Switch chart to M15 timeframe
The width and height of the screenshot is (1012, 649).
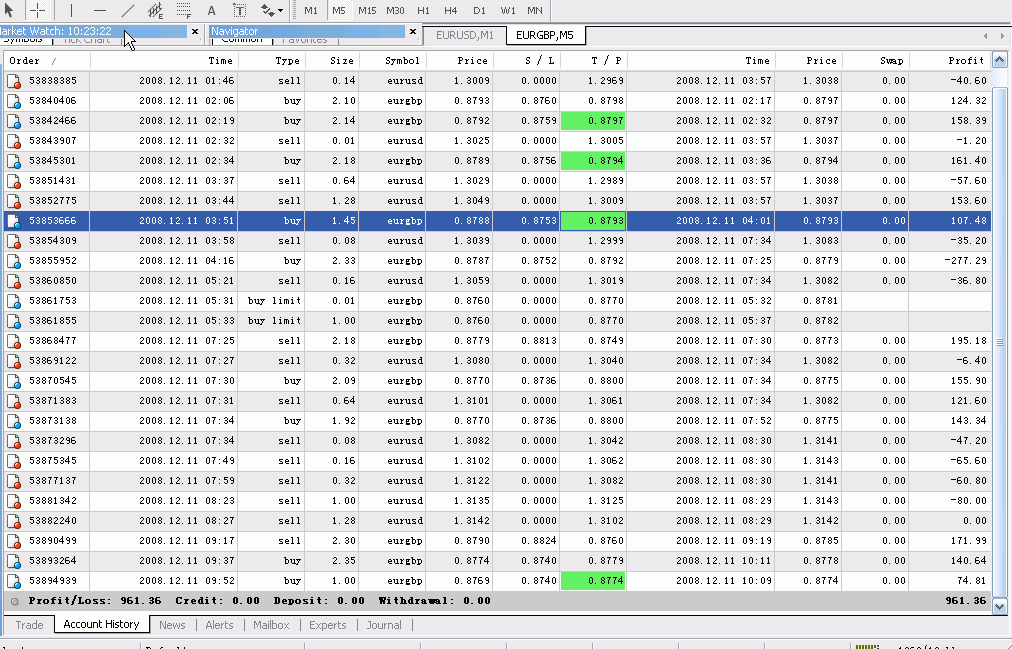pyautogui.click(x=367, y=10)
